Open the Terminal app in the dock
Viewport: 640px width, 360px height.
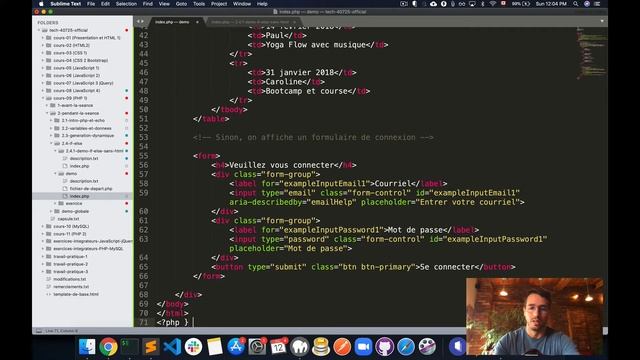tap(129, 347)
